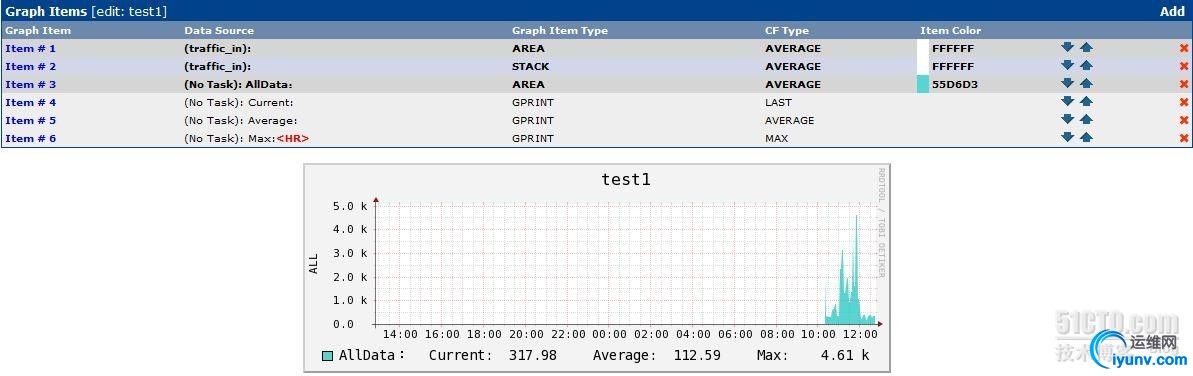Click the Graph Item column header
The width and height of the screenshot is (1193, 376).
click(38, 30)
